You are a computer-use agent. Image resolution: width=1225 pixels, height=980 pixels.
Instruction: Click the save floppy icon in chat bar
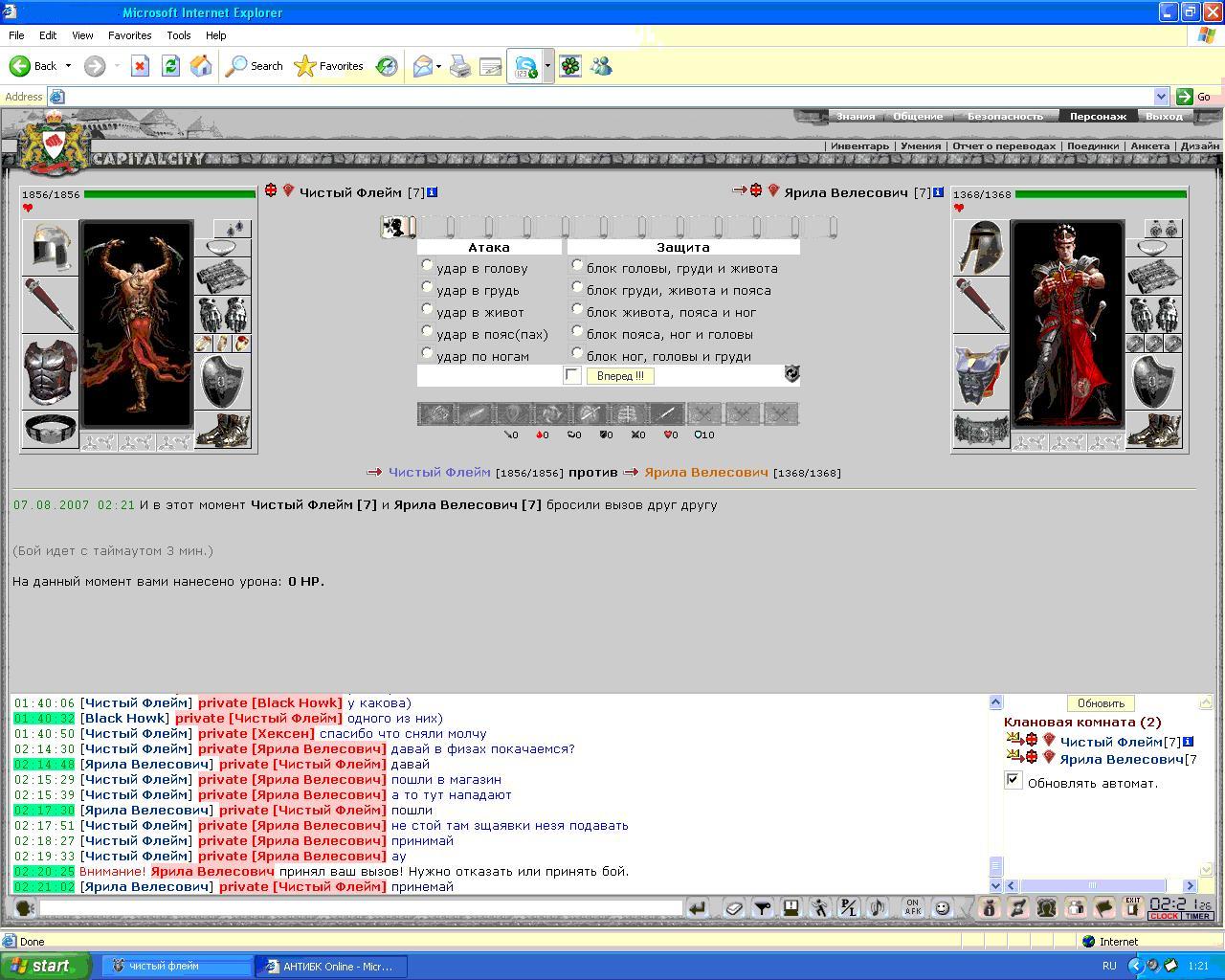click(x=791, y=907)
